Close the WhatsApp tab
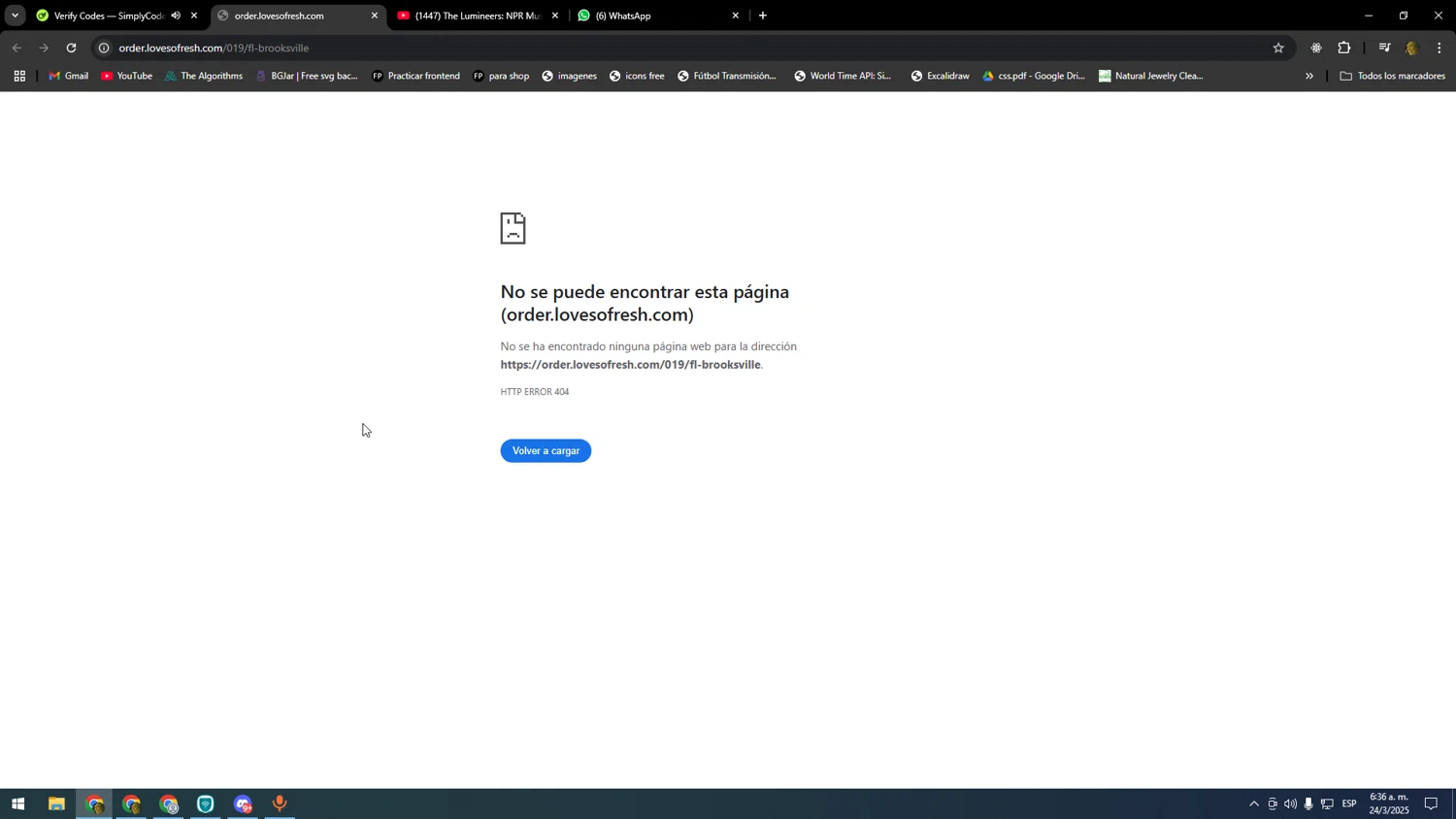 [736, 16]
